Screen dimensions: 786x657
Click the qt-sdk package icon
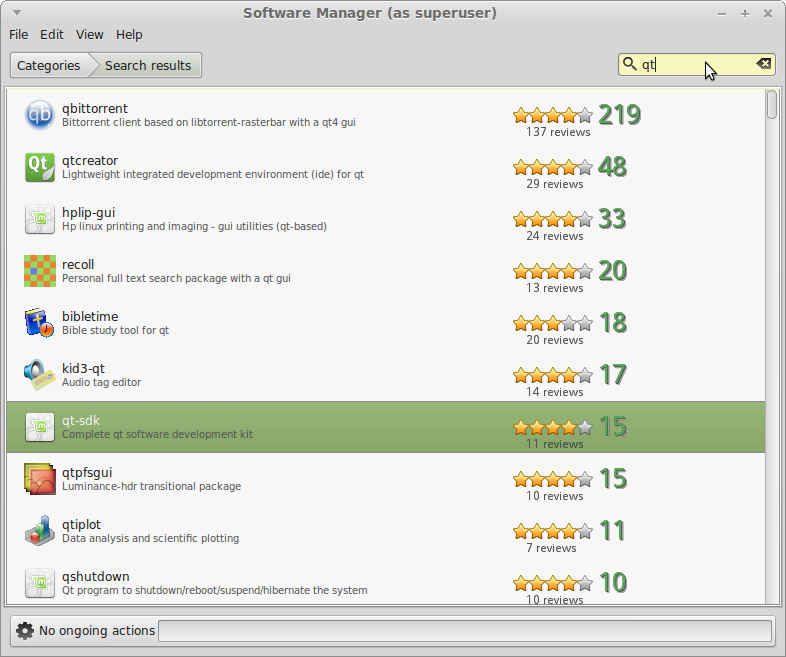[x=40, y=427]
